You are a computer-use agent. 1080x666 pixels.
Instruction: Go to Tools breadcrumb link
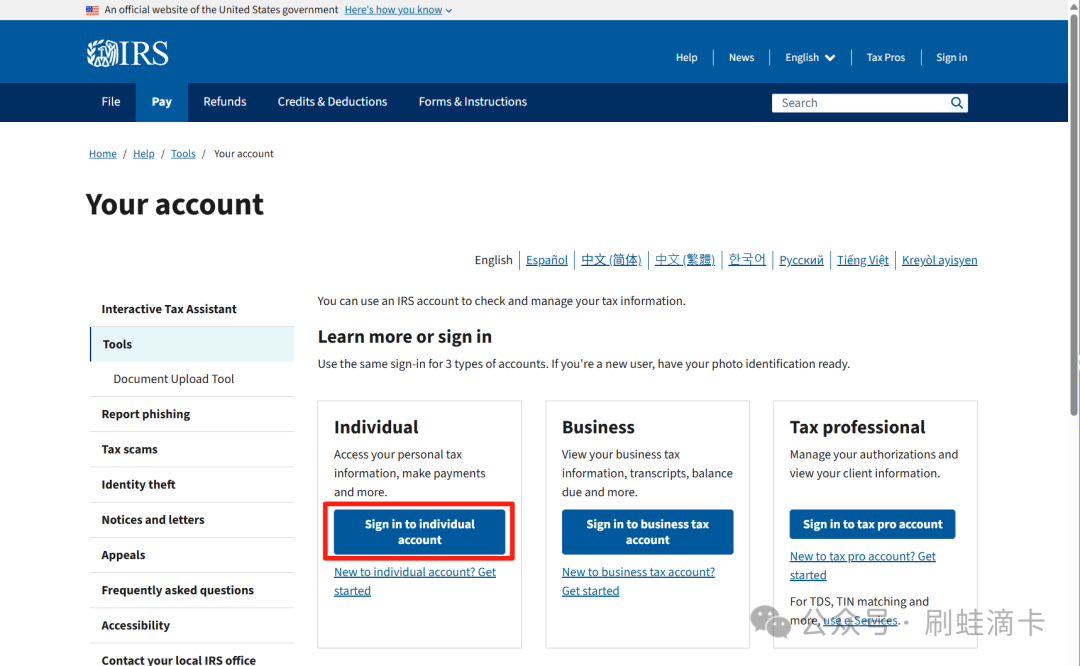point(183,154)
